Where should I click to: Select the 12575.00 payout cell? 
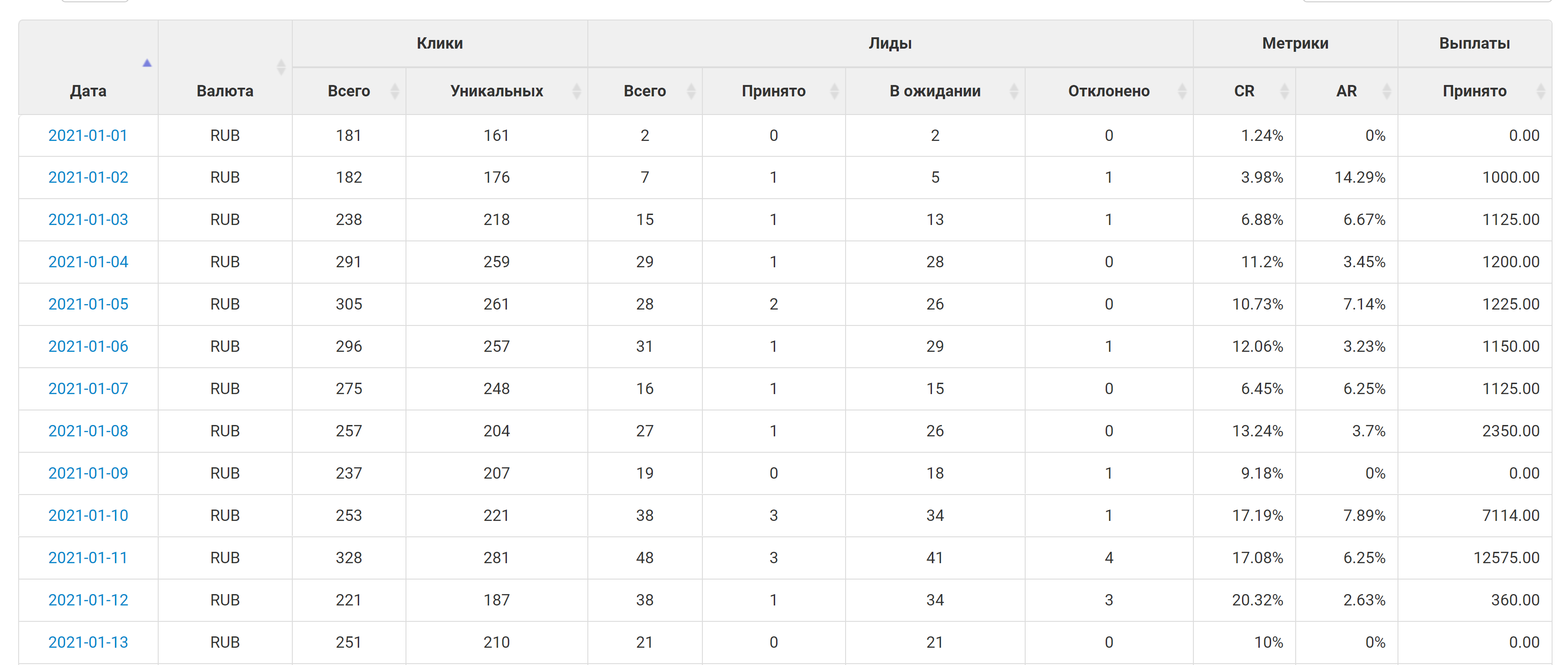coord(1505,558)
